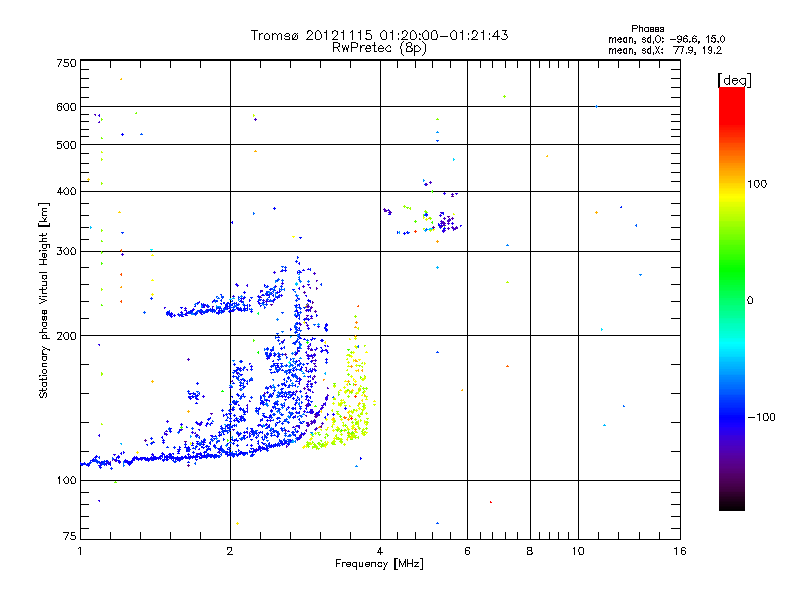This screenshot has width=800, height=600.
Task: Click the frequency axis tick "2"
Action: (230, 551)
